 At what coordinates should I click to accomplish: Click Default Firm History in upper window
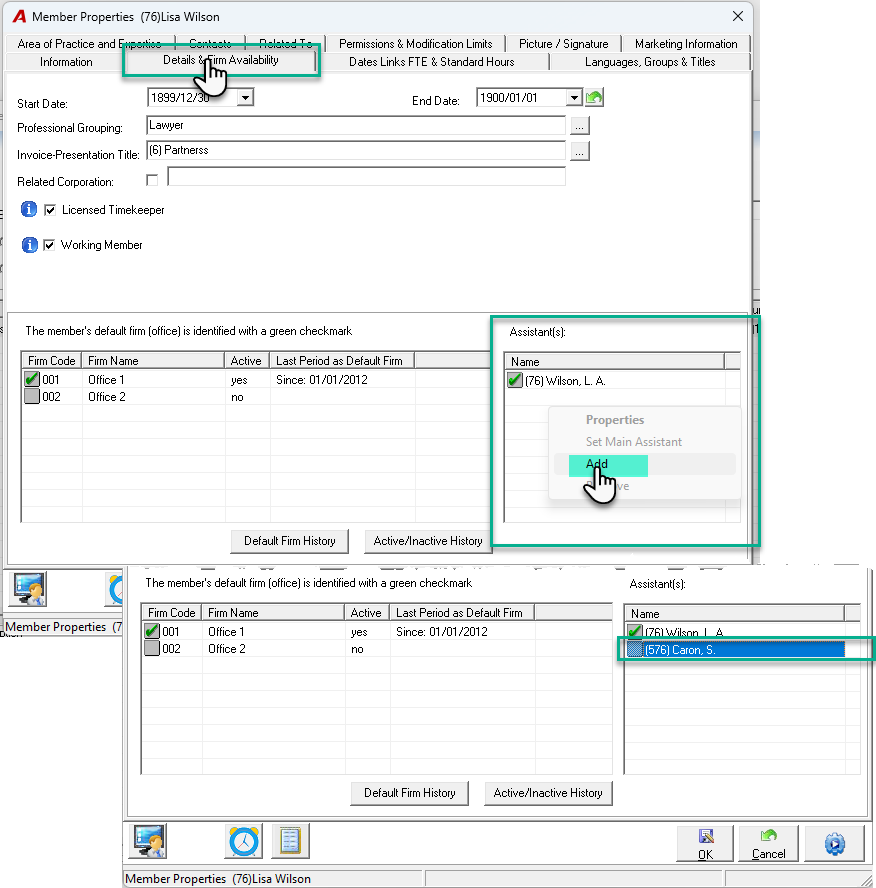click(x=289, y=541)
